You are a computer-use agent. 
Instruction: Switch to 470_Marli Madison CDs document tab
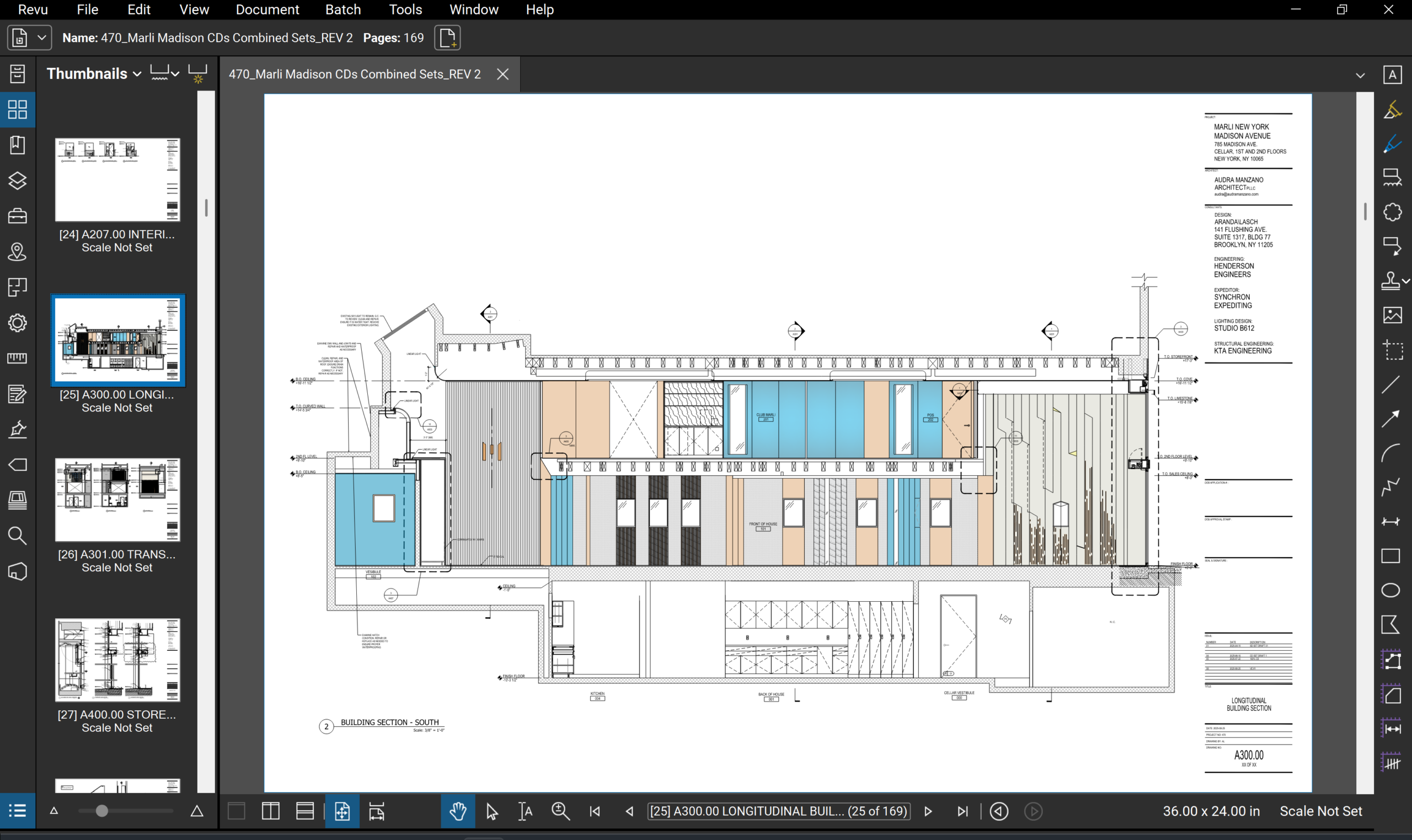pyautogui.click(x=355, y=74)
